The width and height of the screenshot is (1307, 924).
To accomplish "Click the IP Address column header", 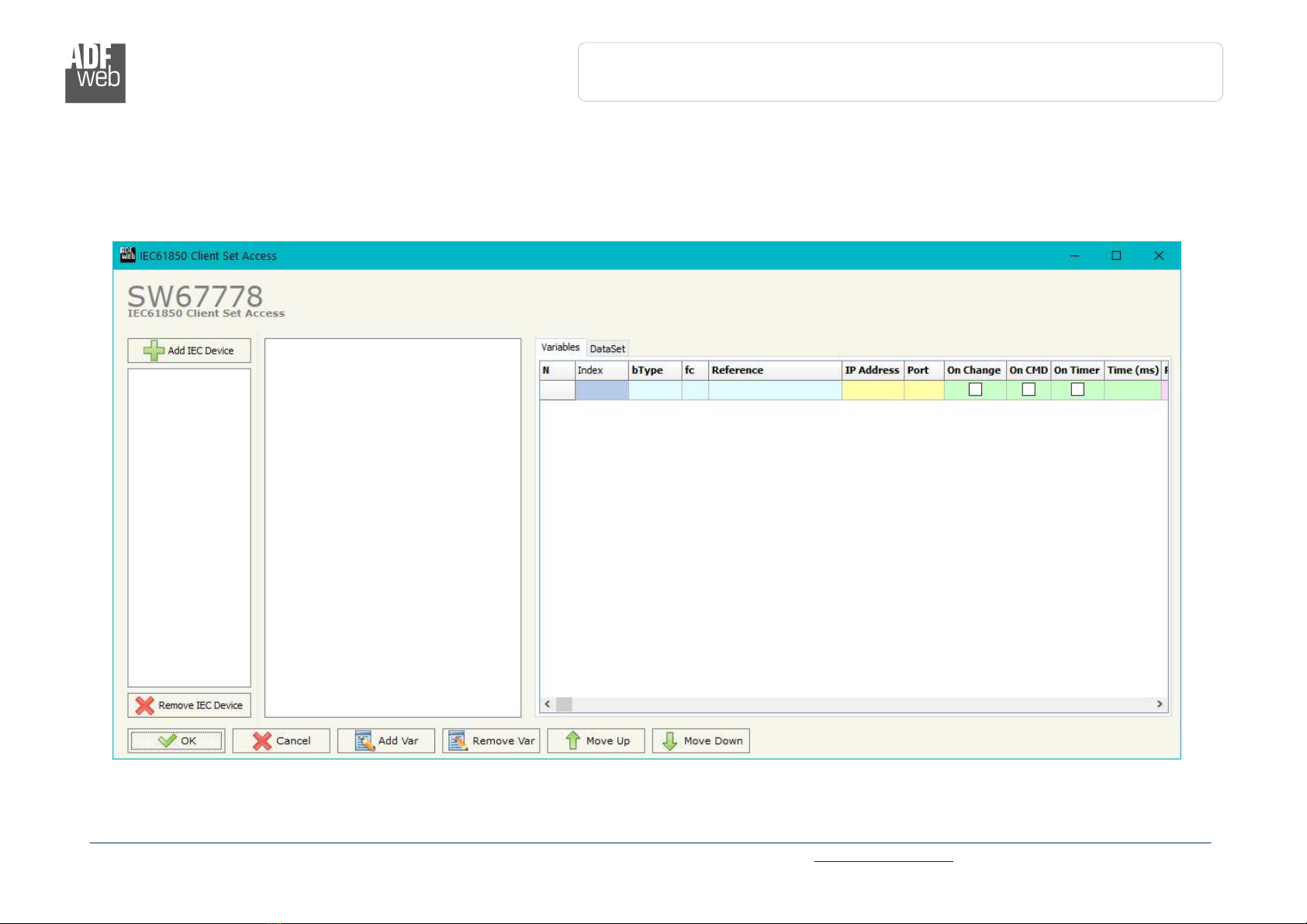I will (x=873, y=371).
